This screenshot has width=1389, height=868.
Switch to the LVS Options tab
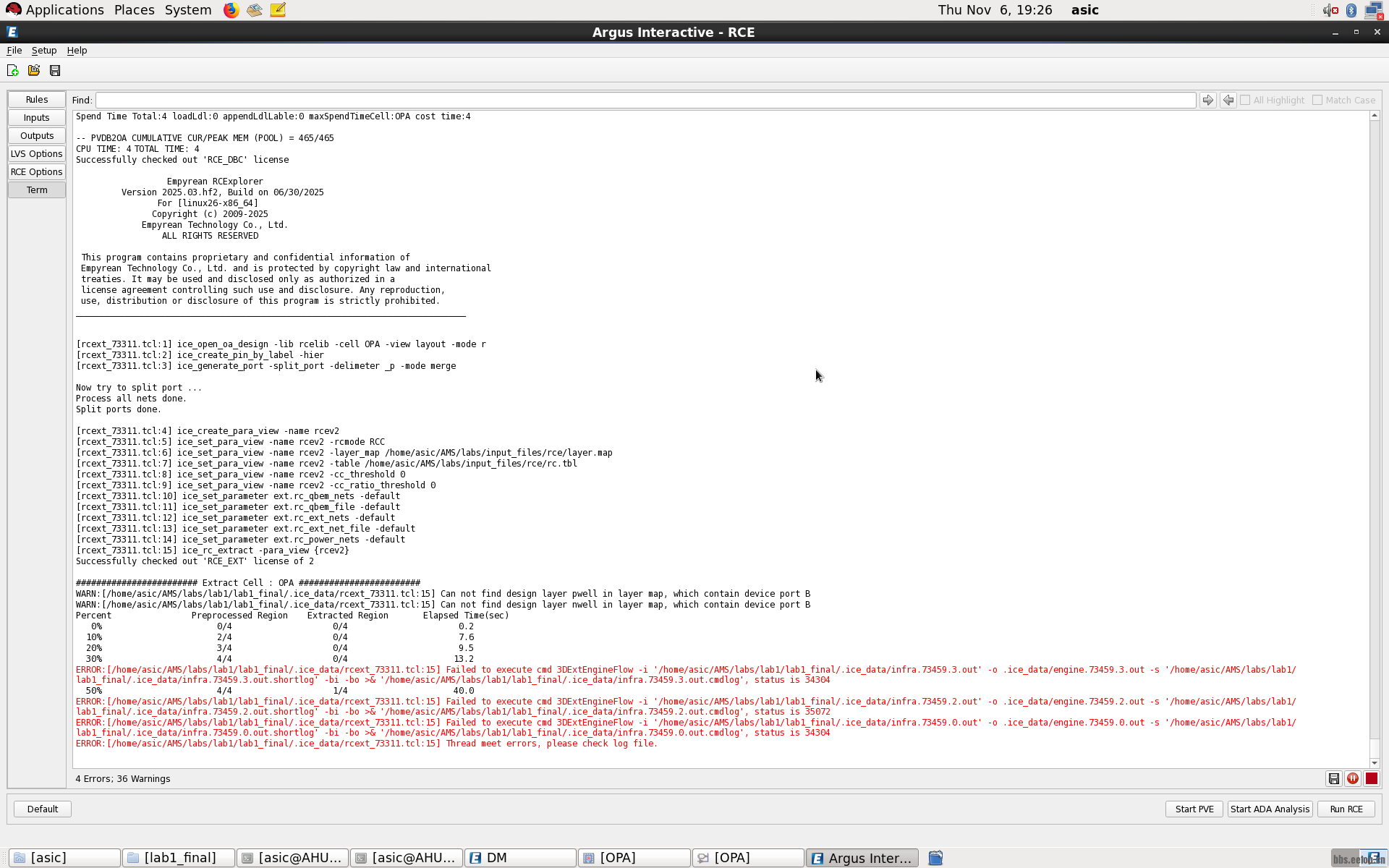tap(37, 153)
